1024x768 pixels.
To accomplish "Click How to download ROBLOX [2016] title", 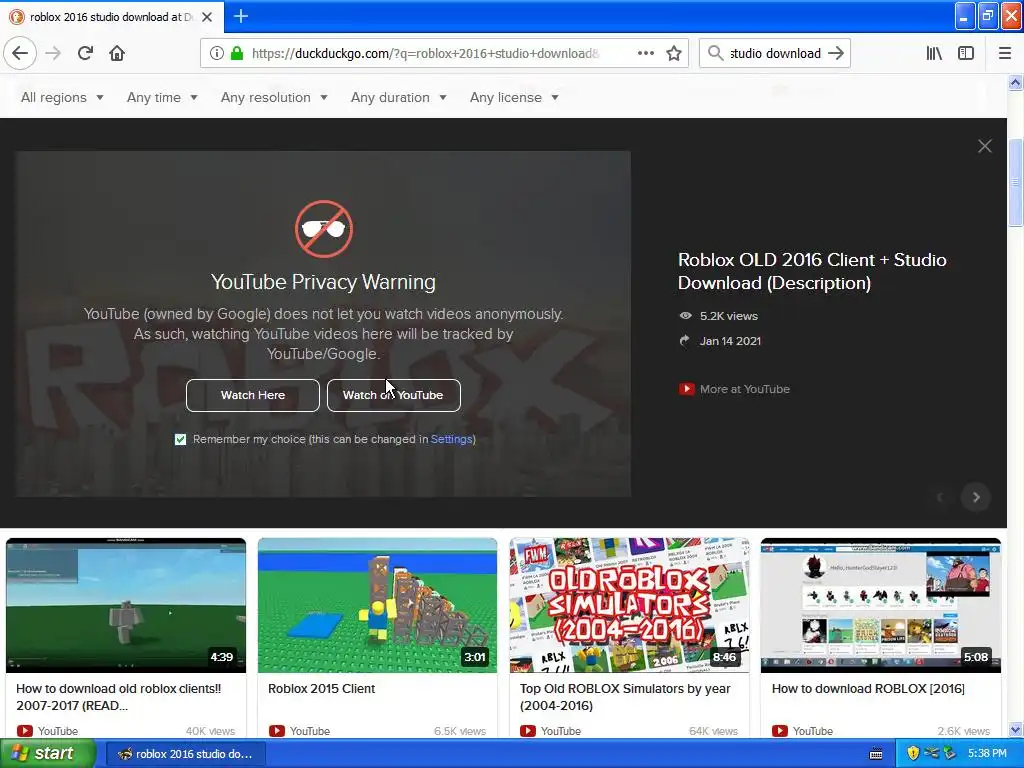I will (868, 688).
